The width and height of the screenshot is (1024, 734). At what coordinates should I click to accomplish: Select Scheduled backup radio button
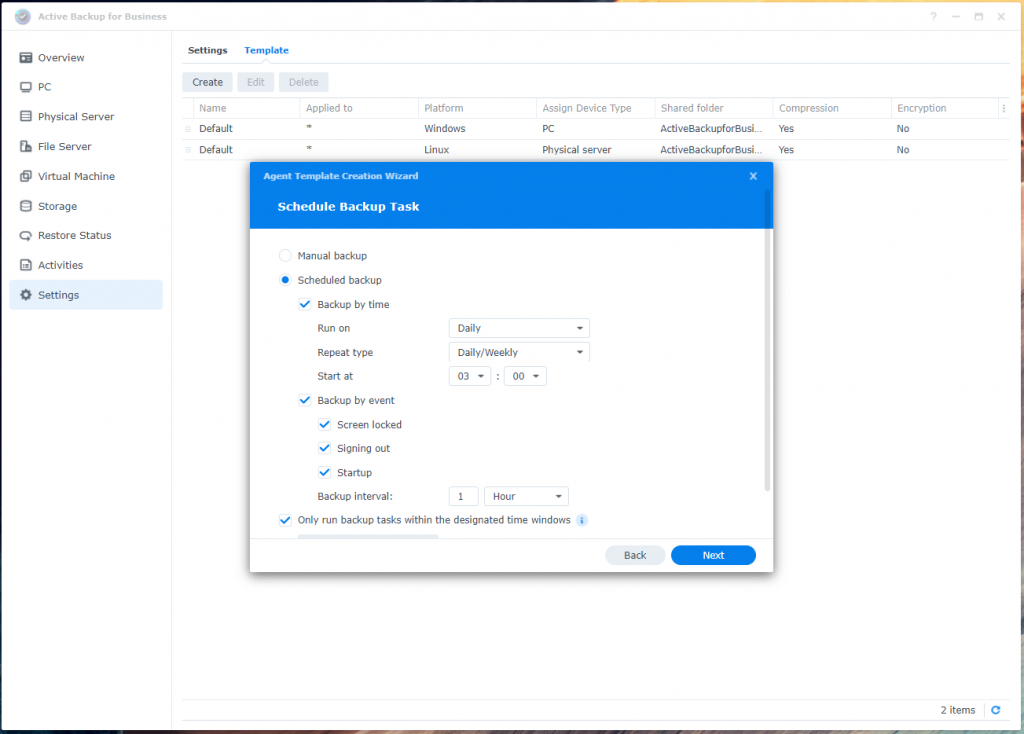click(x=285, y=279)
